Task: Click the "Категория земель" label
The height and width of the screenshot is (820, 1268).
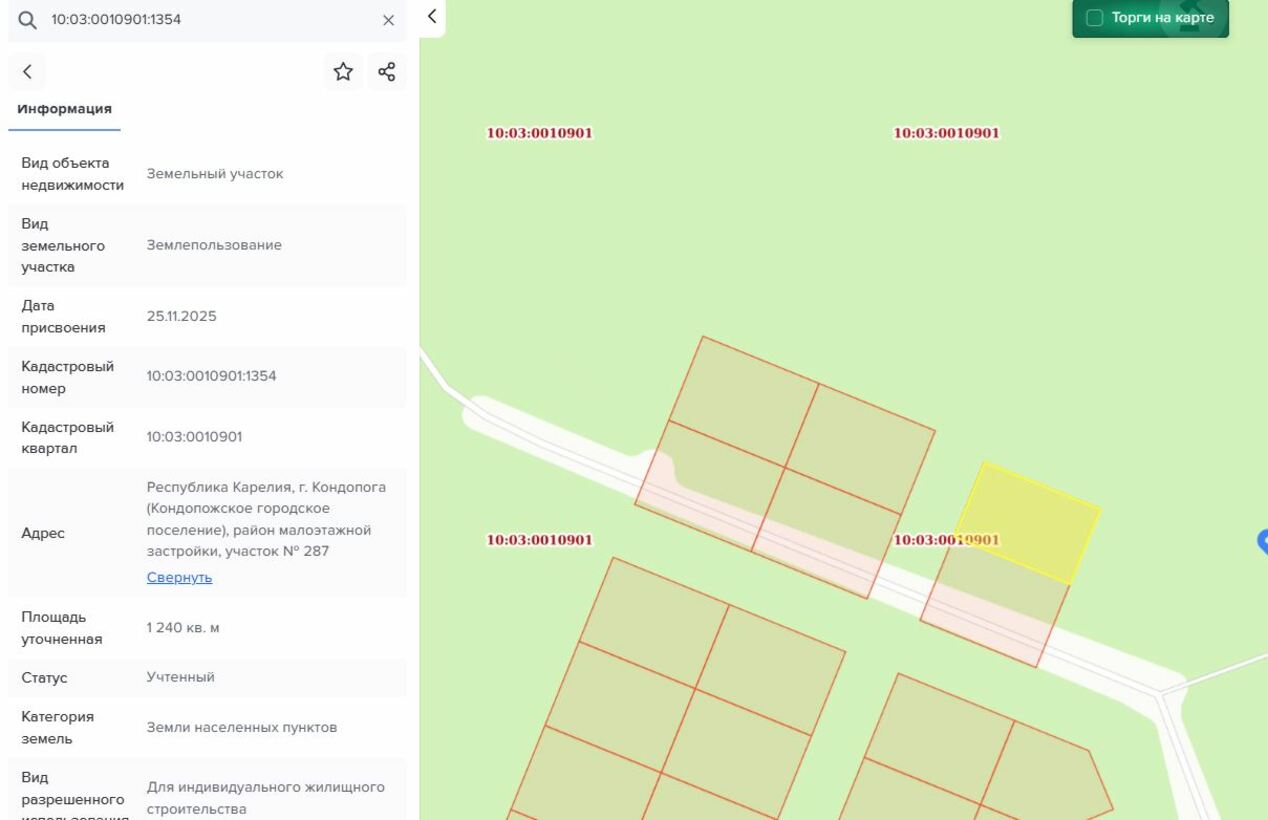Action: point(58,728)
